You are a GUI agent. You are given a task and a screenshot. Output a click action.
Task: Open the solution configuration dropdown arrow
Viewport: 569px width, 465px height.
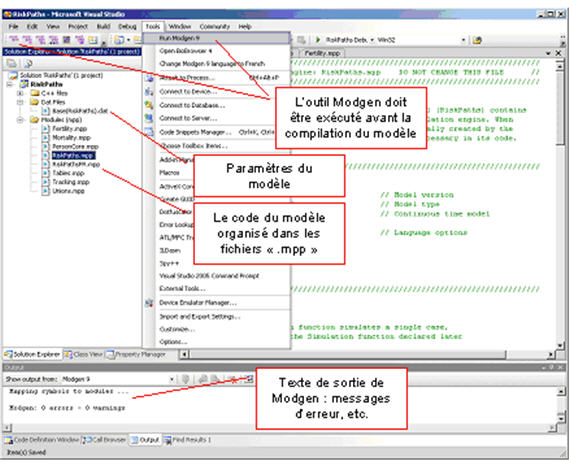coord(372,40)
